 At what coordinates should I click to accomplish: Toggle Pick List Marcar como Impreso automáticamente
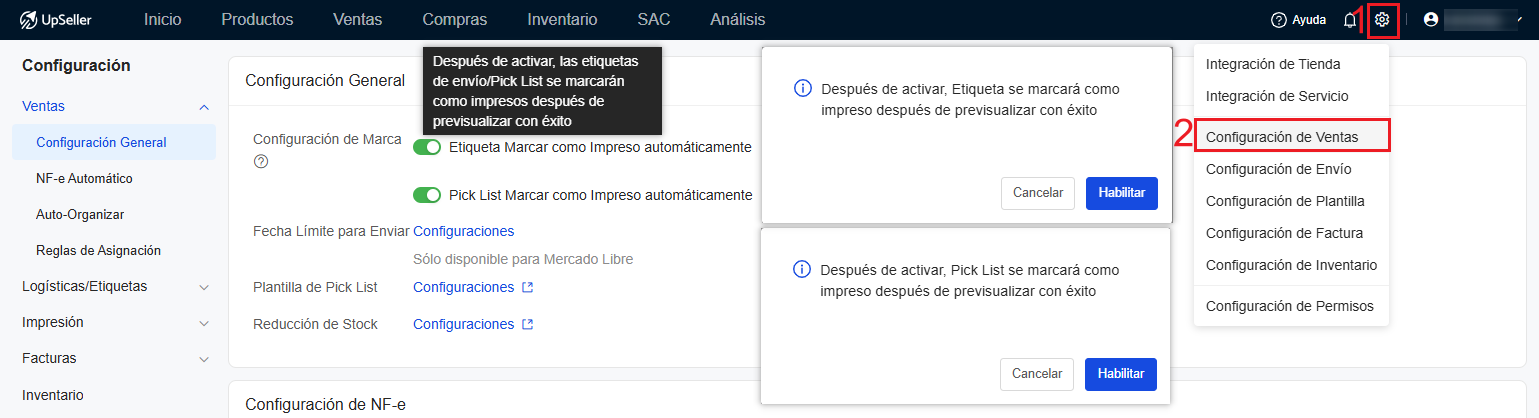click(427, 195)
